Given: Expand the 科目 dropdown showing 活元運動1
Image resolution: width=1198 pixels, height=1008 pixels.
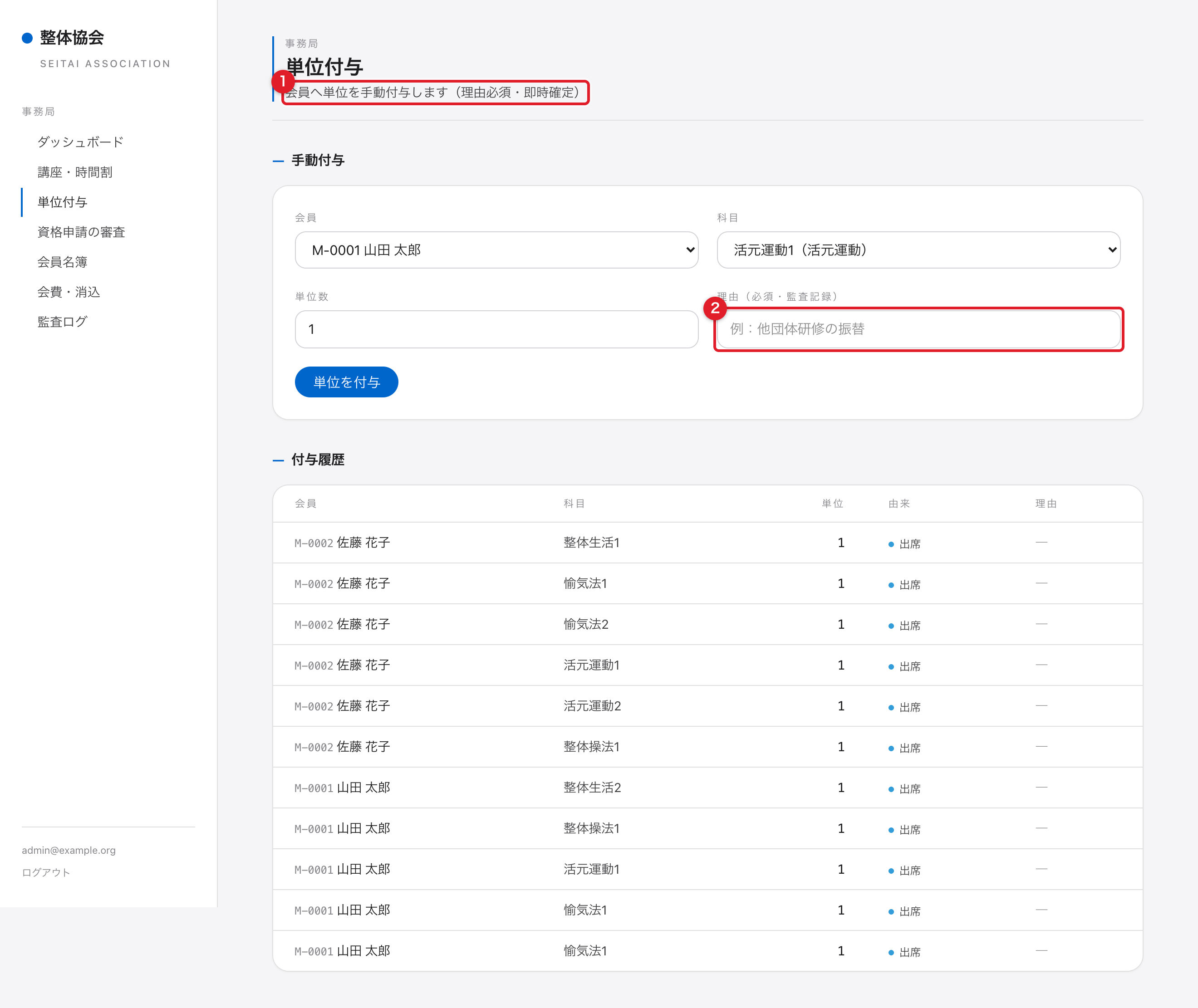Looking at the screenshot, I should tap(918, 250).
